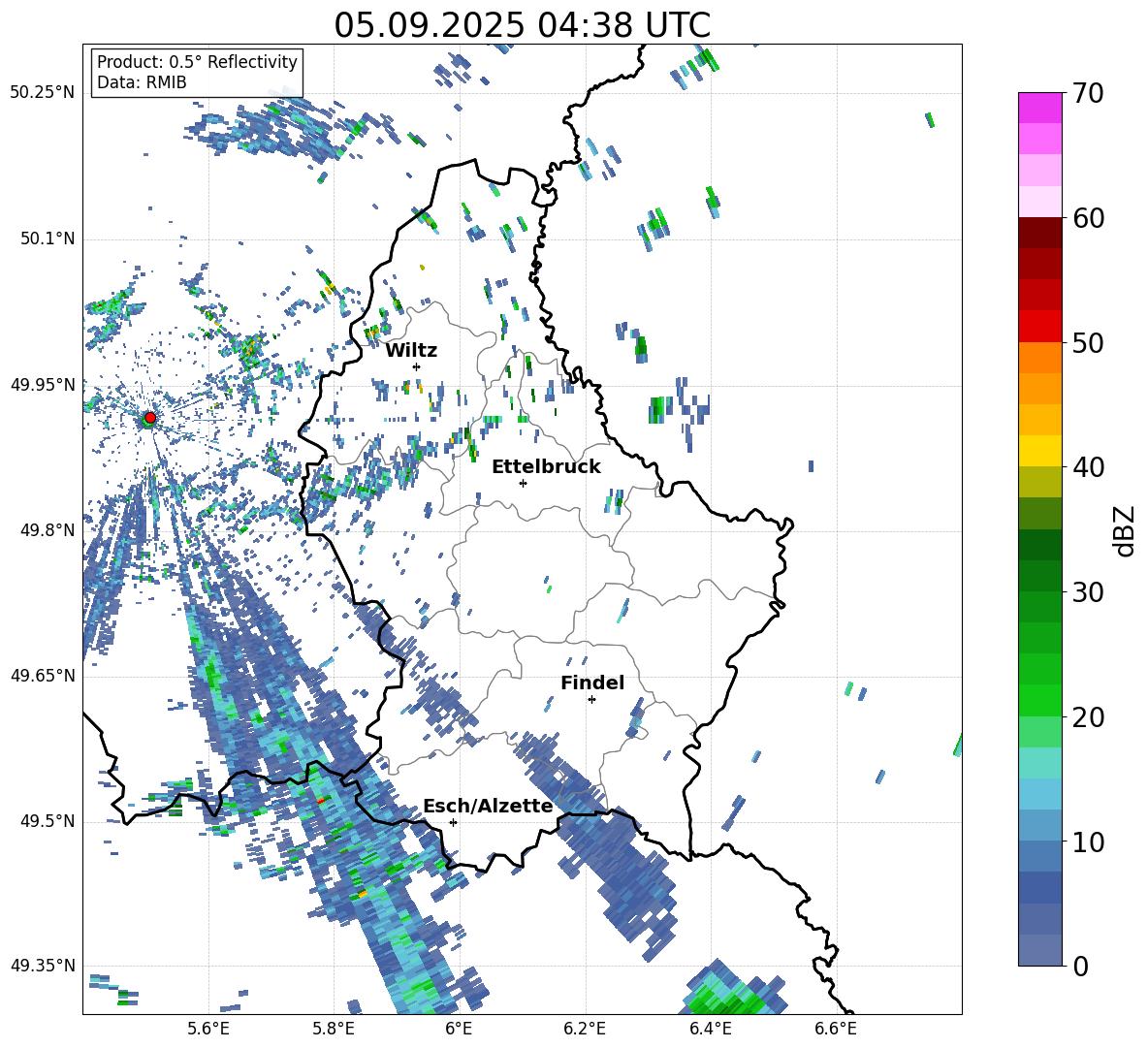The height and width of the screenshot is (1048, 1148).
Task: Click the Ettelbruck city label
Action: point(546,467)
